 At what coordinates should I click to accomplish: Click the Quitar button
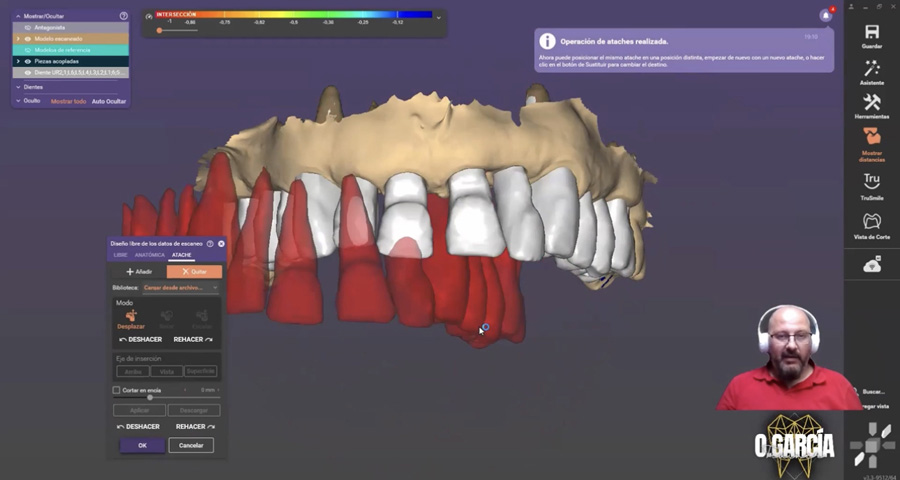coord(194,272)
